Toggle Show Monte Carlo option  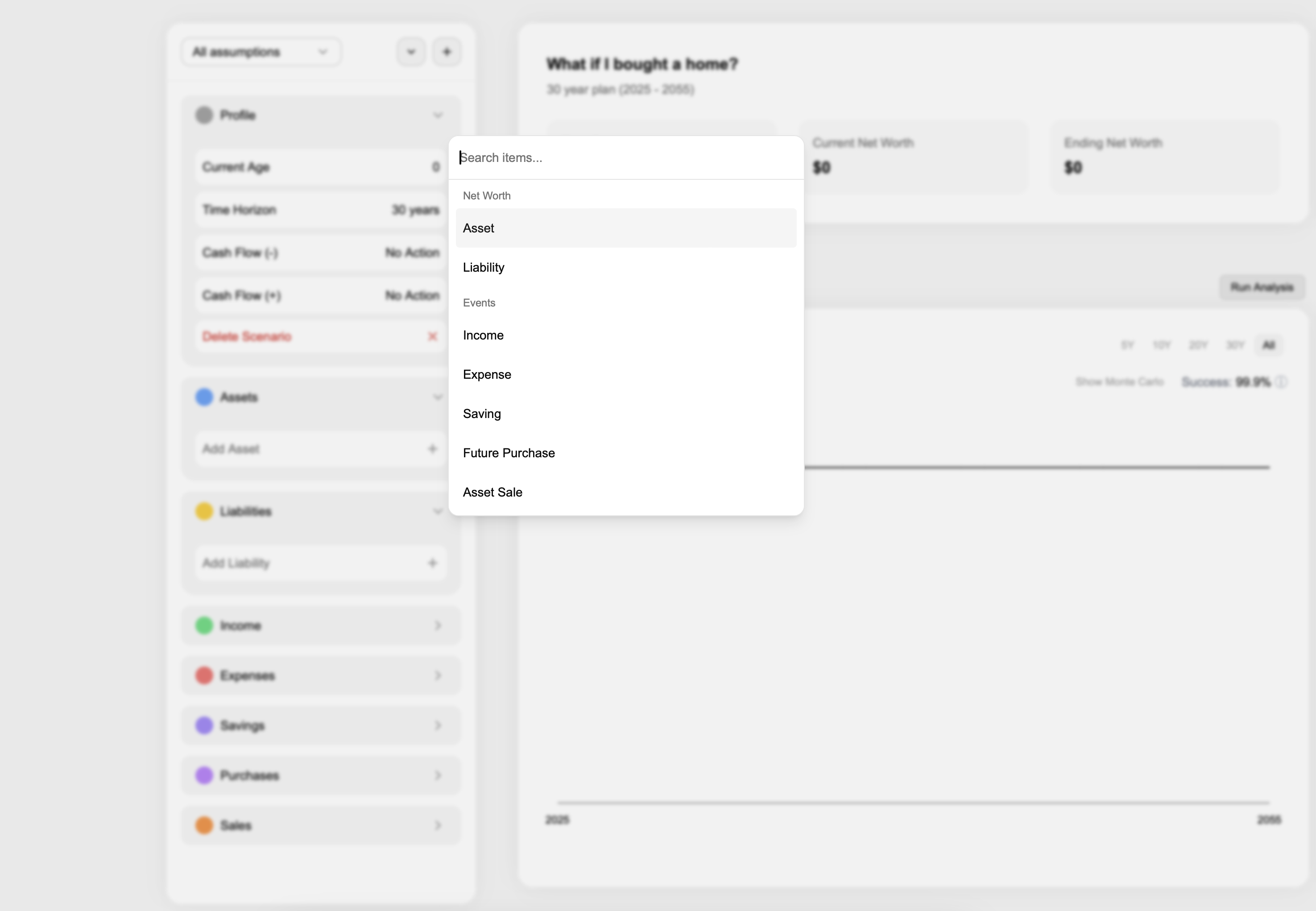(1119, 382)
